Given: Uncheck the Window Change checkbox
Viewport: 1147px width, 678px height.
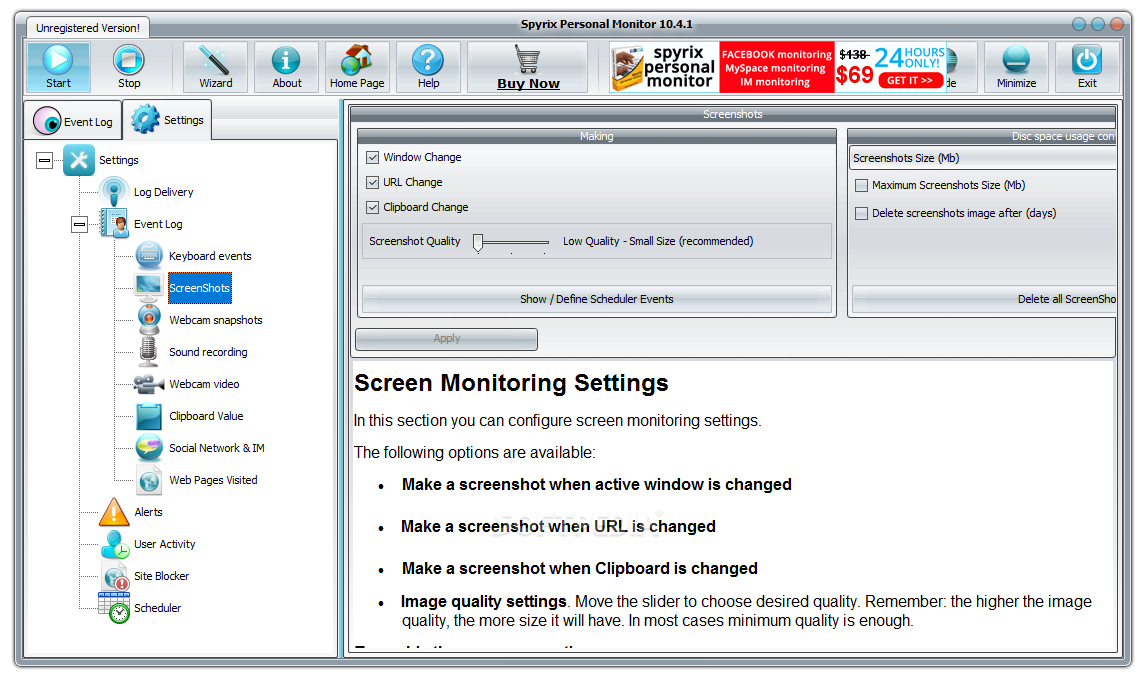Looking at the screenshot, I should [372, 157].
